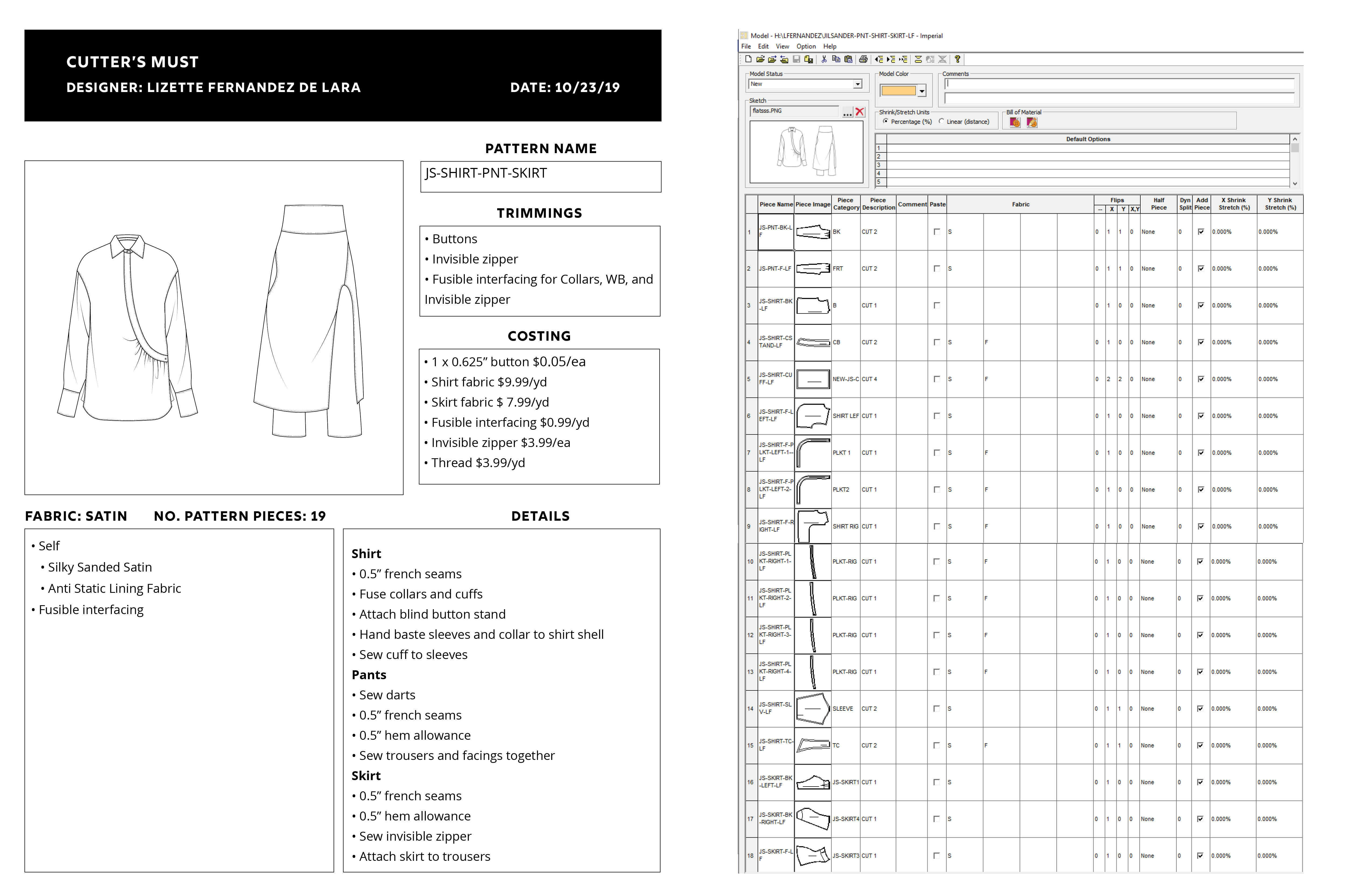Viewport: 1372px width, 888px height.
Task: Click the orange Model Color swatch
Action: [898, 90]
